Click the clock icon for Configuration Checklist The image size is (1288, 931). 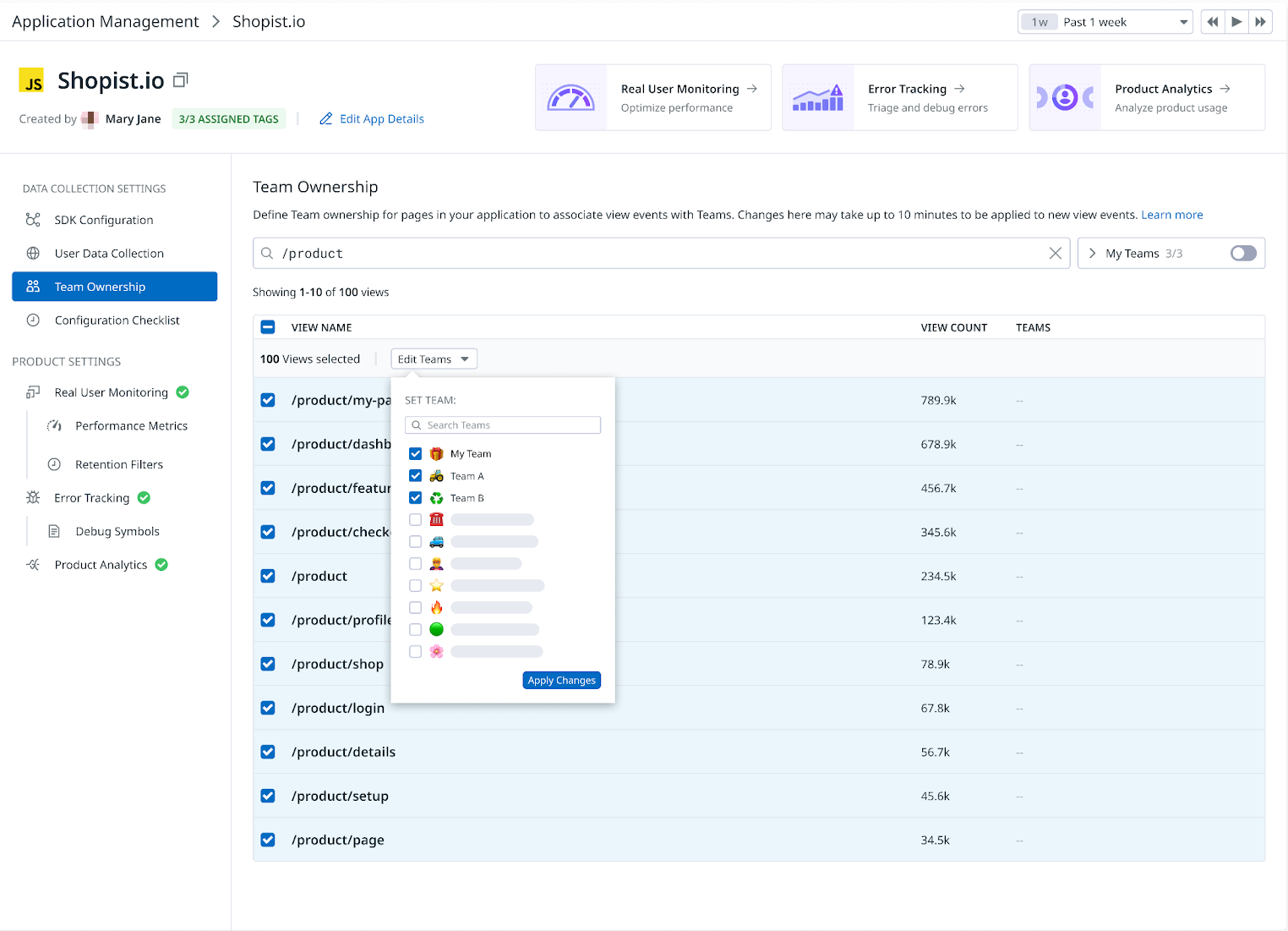[33, 320]
